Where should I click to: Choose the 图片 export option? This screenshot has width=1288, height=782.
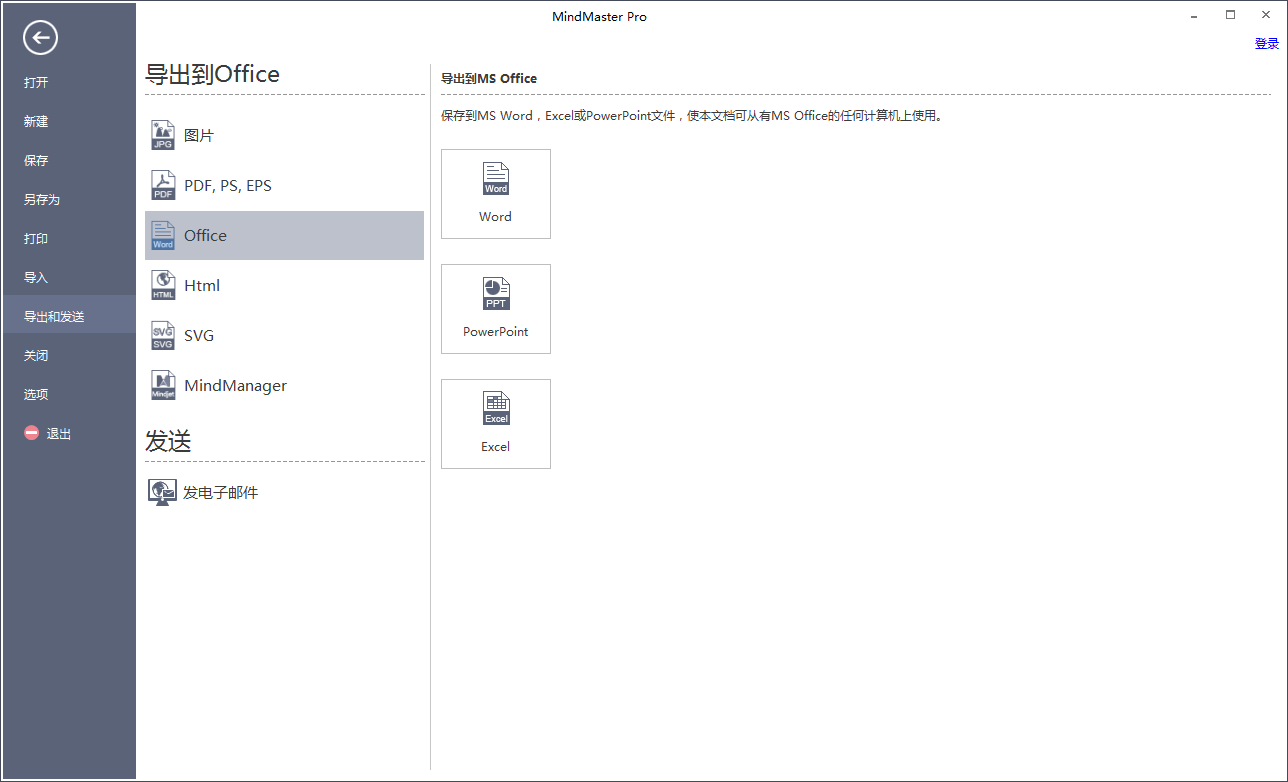199,135
